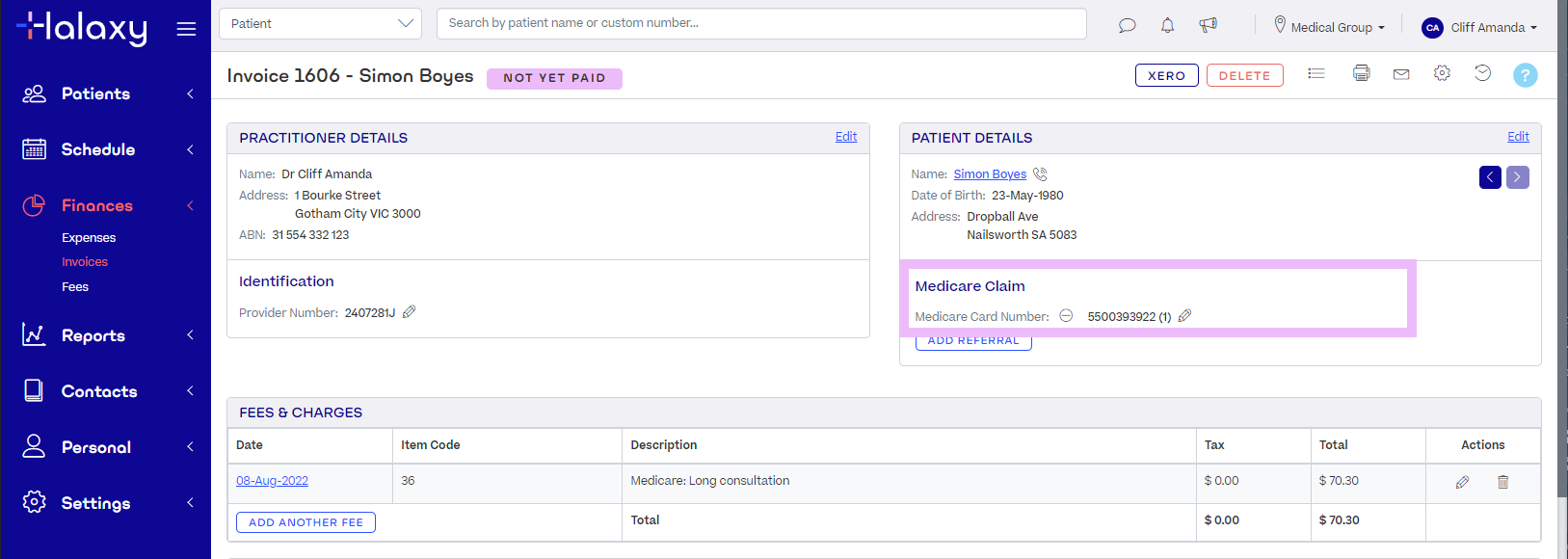Edit the provider number pencil
The height and width of the screenshot is (559, 1568).
click(409, 311)
